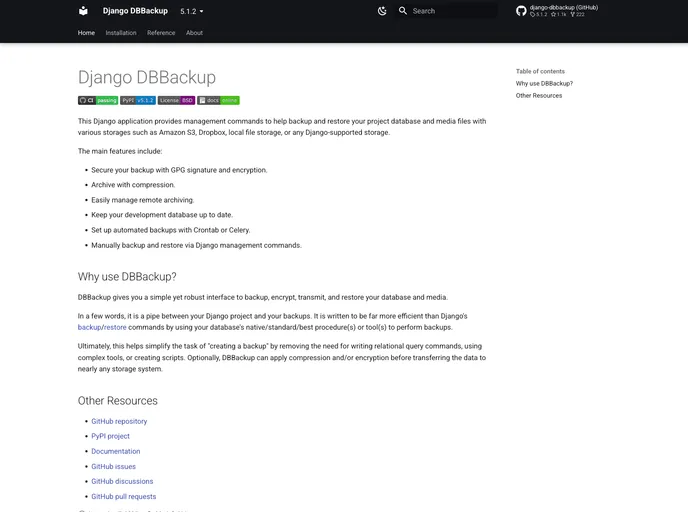Open the backup/restore commands link
The width and height of the screenshot is (688, 512).
tap(102, 327)
